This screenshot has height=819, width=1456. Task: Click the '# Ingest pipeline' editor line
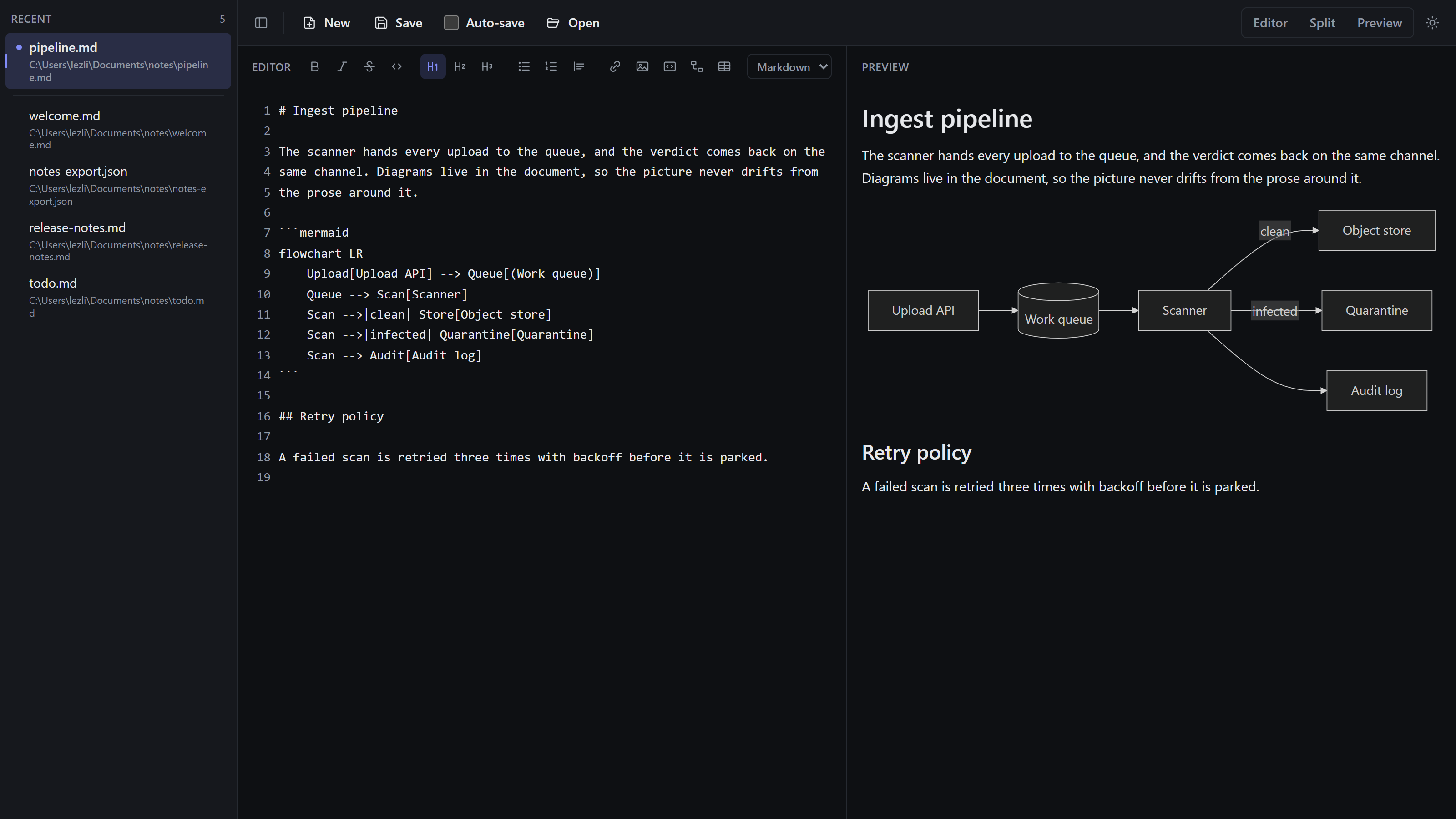tap(338, 111)
